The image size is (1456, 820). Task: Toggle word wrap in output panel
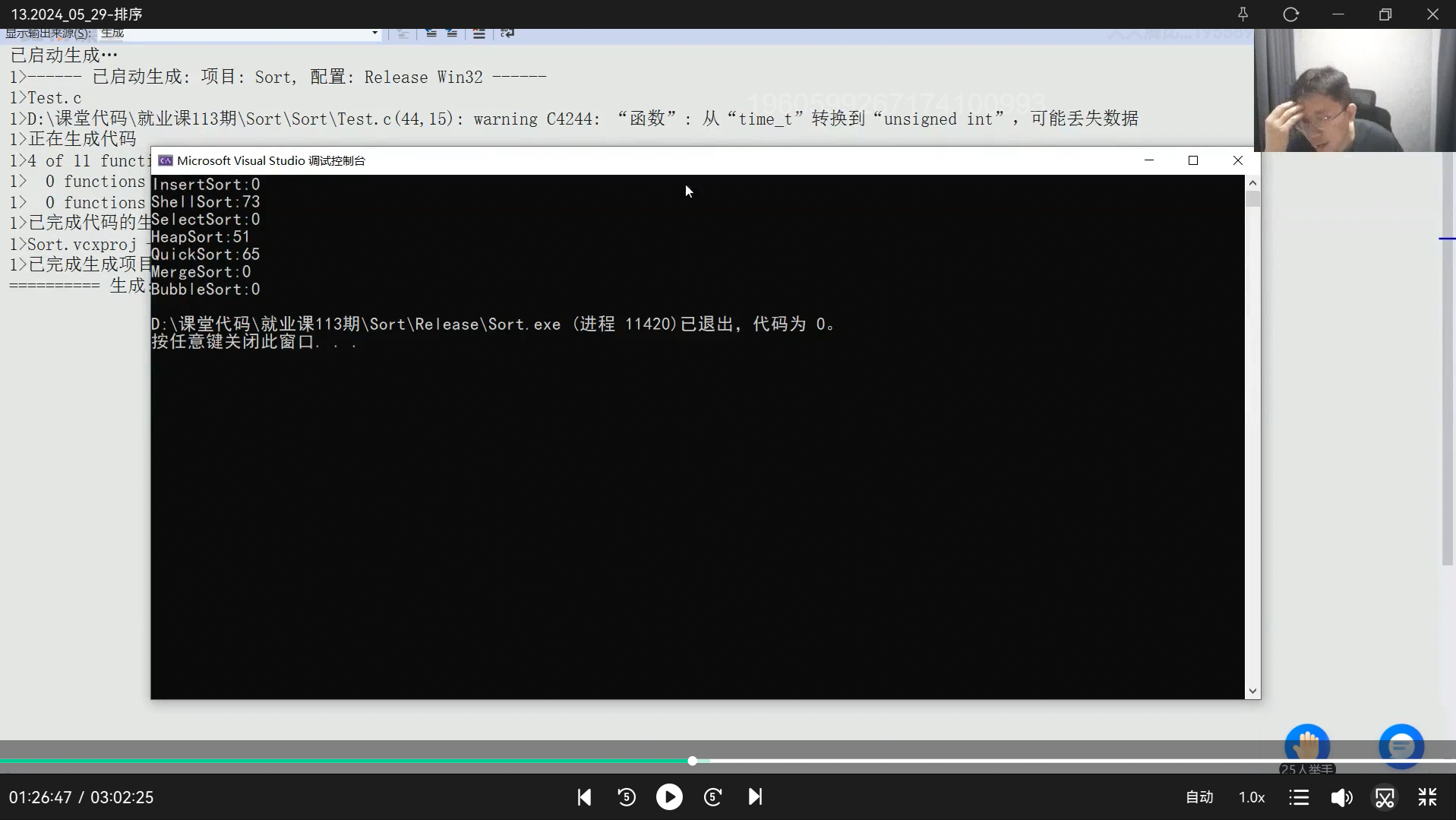507,33
